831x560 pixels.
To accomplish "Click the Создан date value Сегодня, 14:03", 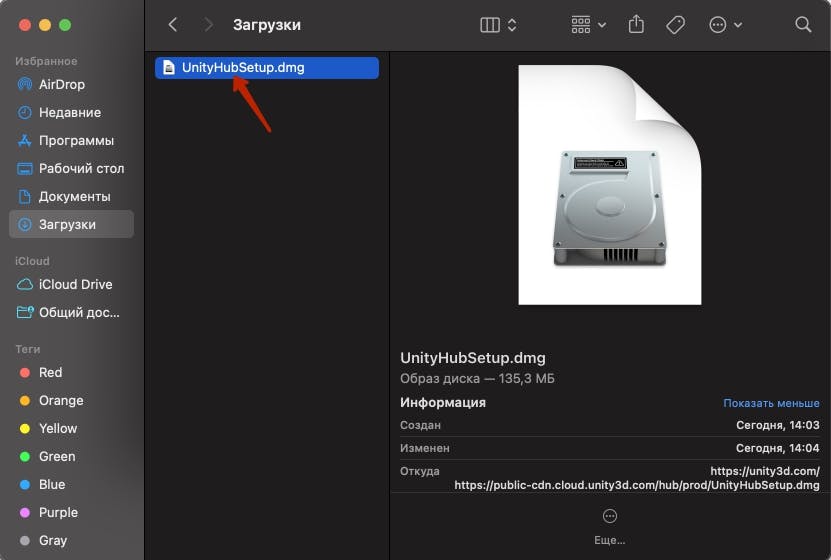I will point(777,425).
